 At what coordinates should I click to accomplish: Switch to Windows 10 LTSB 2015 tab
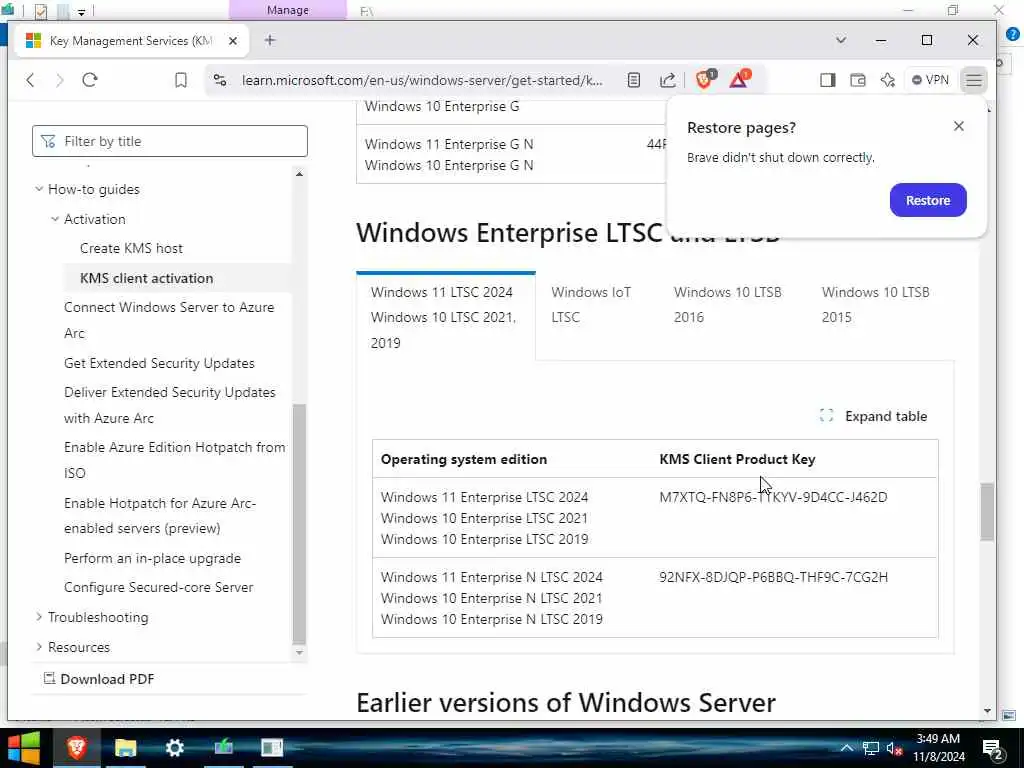(x=875, y=304)
